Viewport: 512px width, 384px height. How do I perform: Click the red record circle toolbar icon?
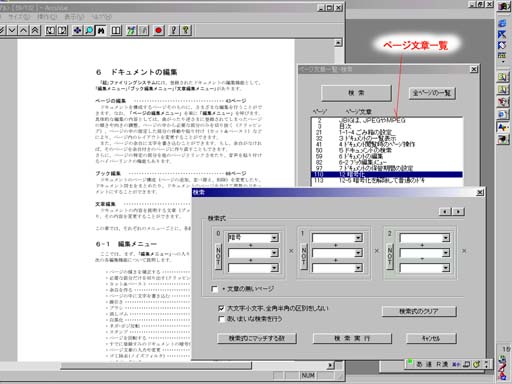pyautogui.click(x=159, y=31)
